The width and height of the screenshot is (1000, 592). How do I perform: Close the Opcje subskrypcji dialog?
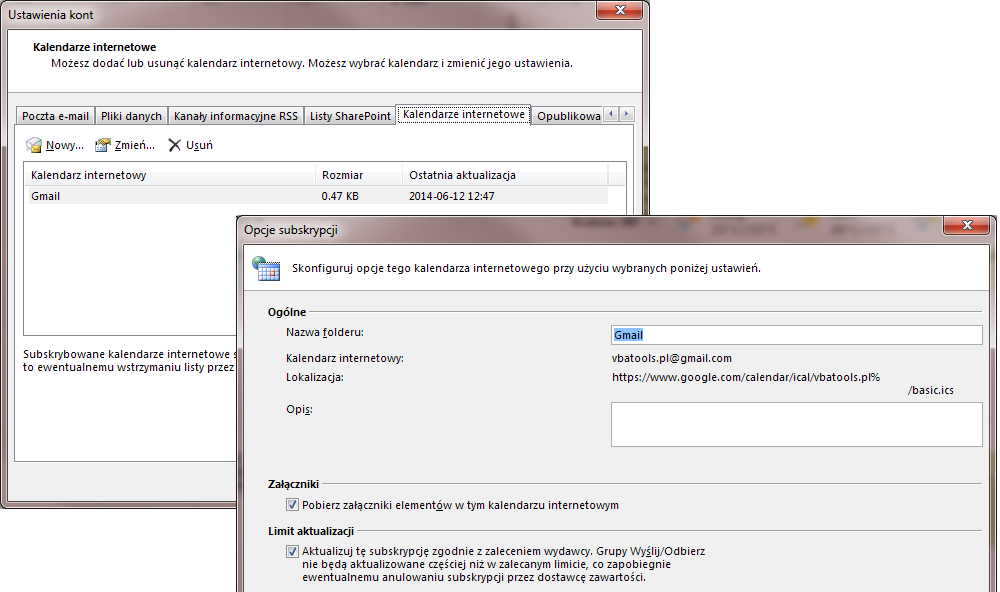(967, 225)
